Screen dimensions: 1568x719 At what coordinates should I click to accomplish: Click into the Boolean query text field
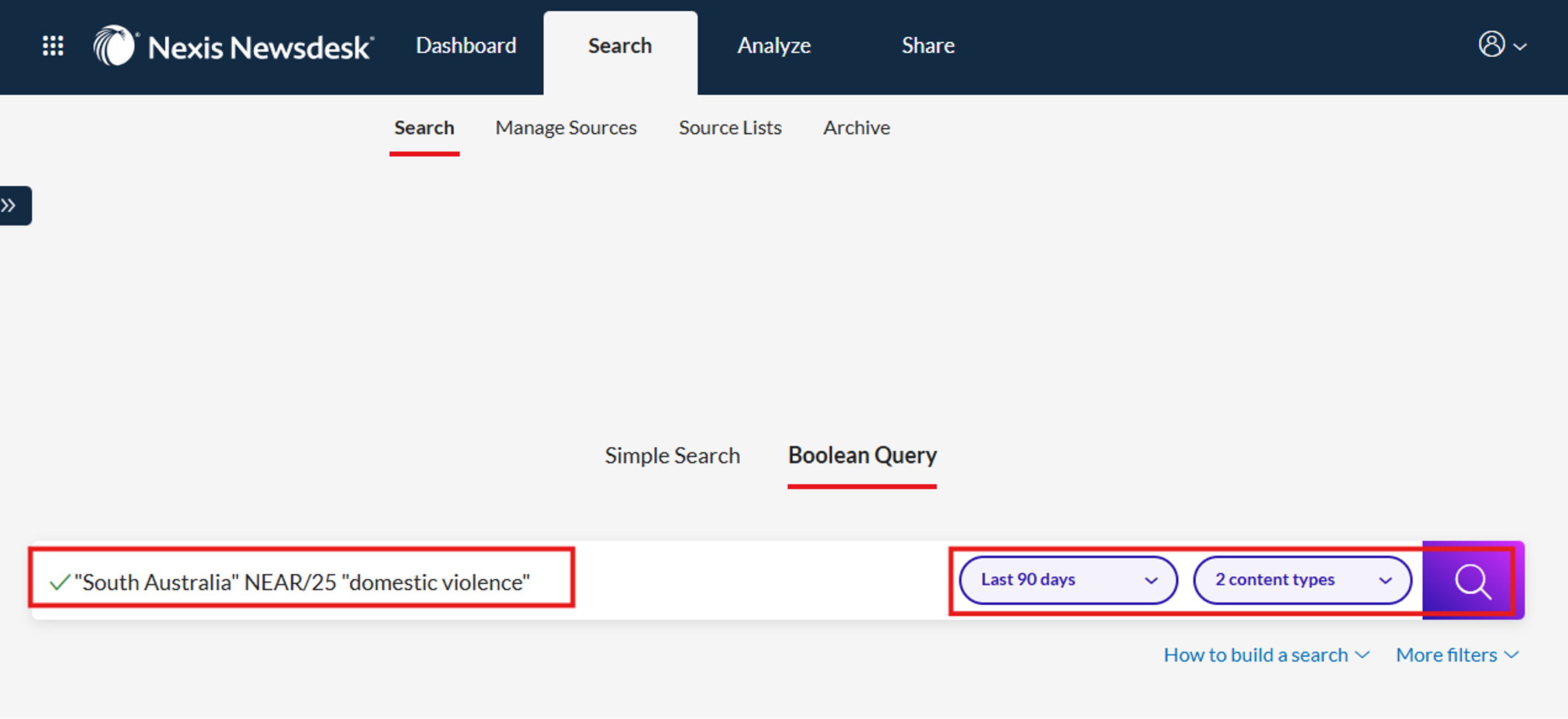click(737, 583)
